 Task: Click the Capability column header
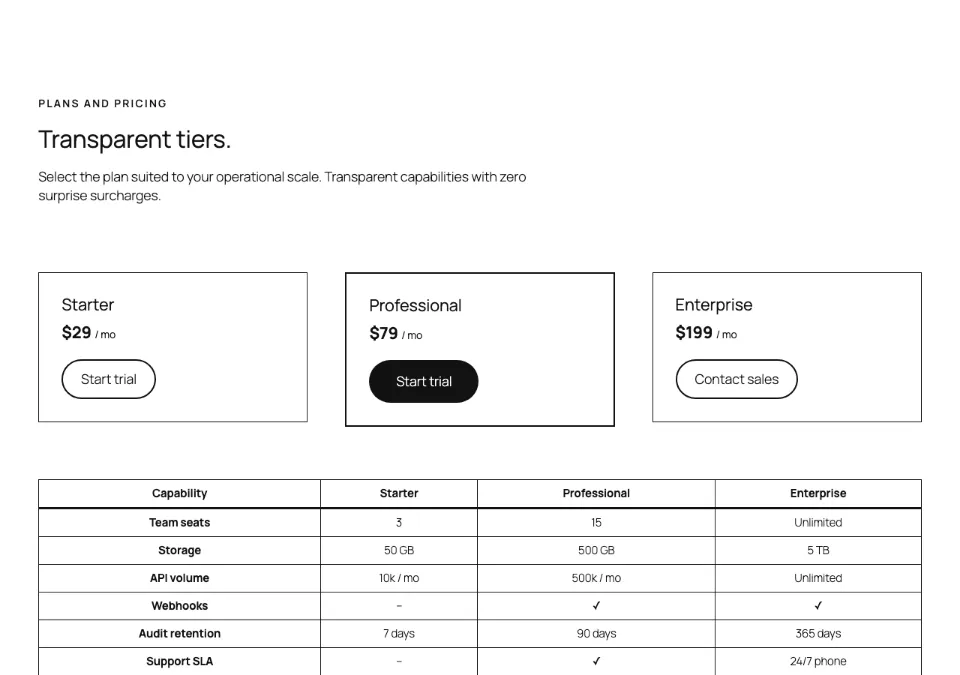179,493
